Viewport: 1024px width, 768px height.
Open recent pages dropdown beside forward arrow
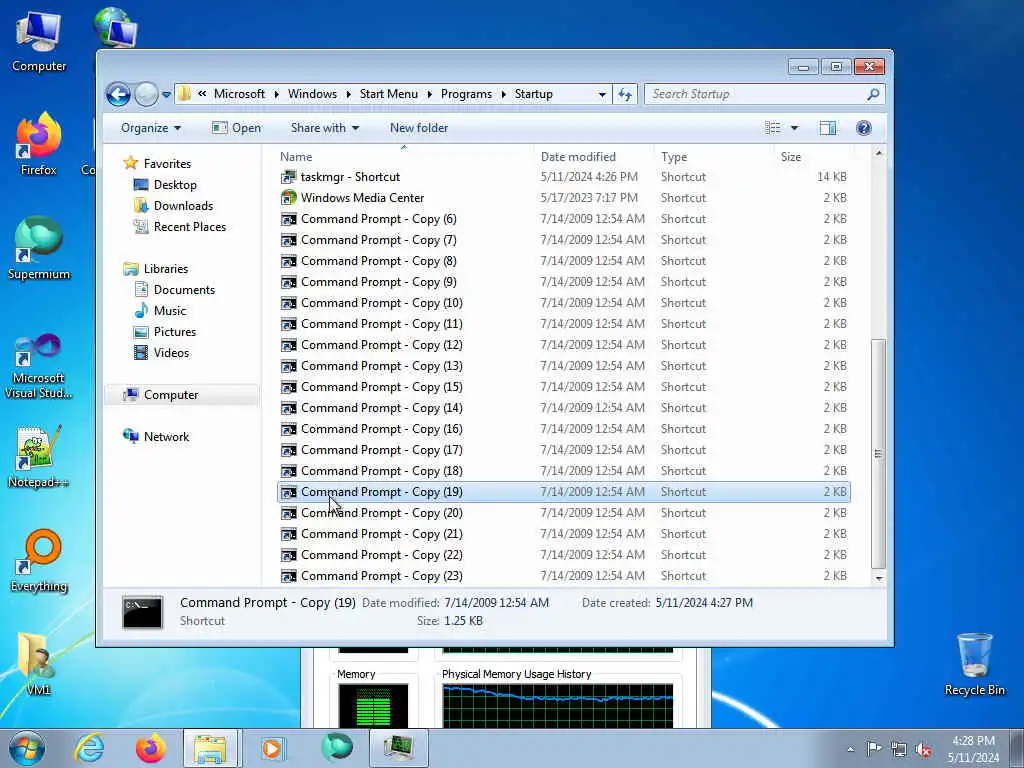tap(167, 95)
